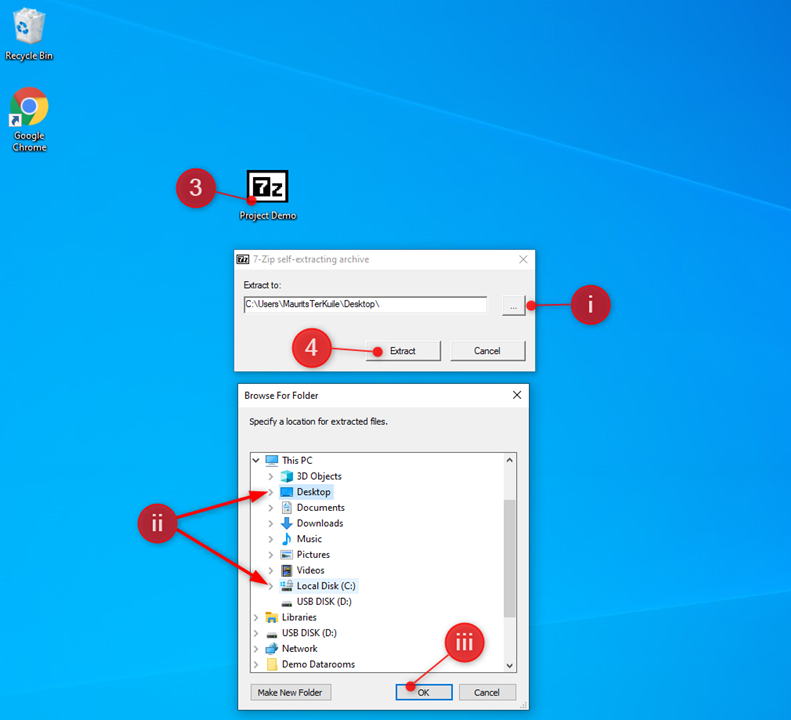
Task: Expand the Videos node
Action: (271, 570)
